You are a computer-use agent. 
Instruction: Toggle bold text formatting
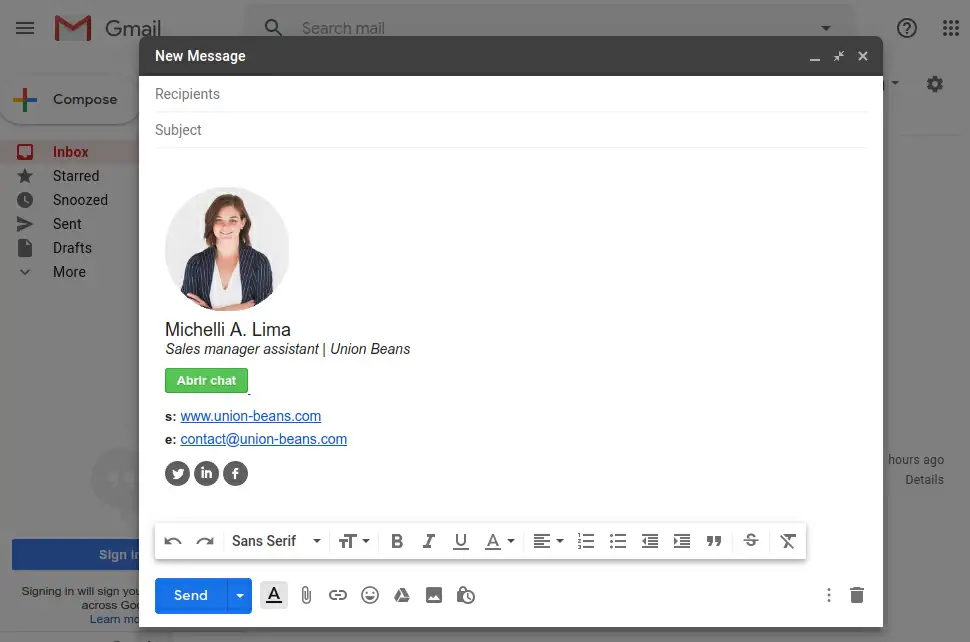pyautogui.click(x=397, y=541)
